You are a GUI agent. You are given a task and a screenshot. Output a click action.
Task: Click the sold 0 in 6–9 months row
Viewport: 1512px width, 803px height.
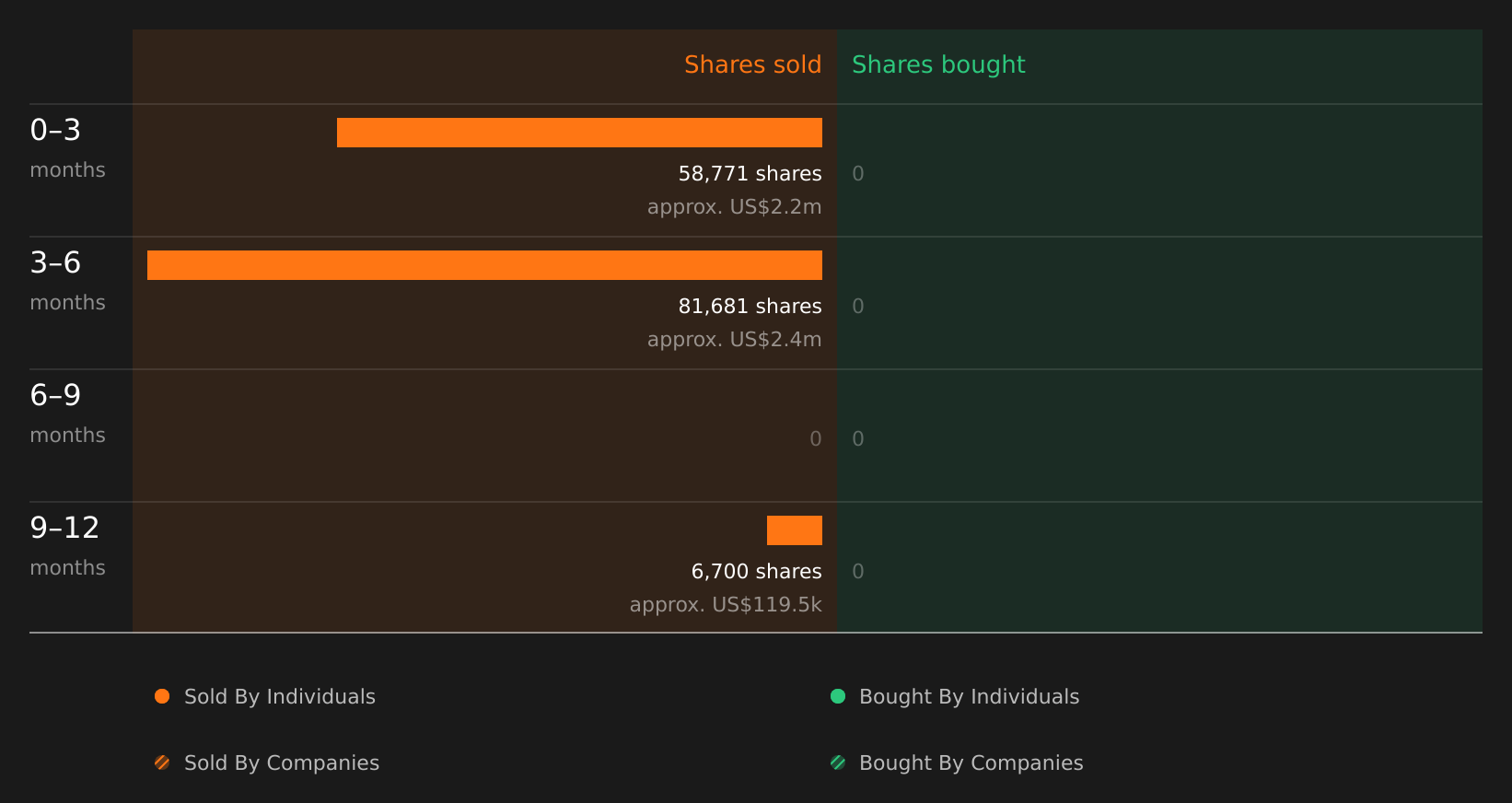pos(816,439)
